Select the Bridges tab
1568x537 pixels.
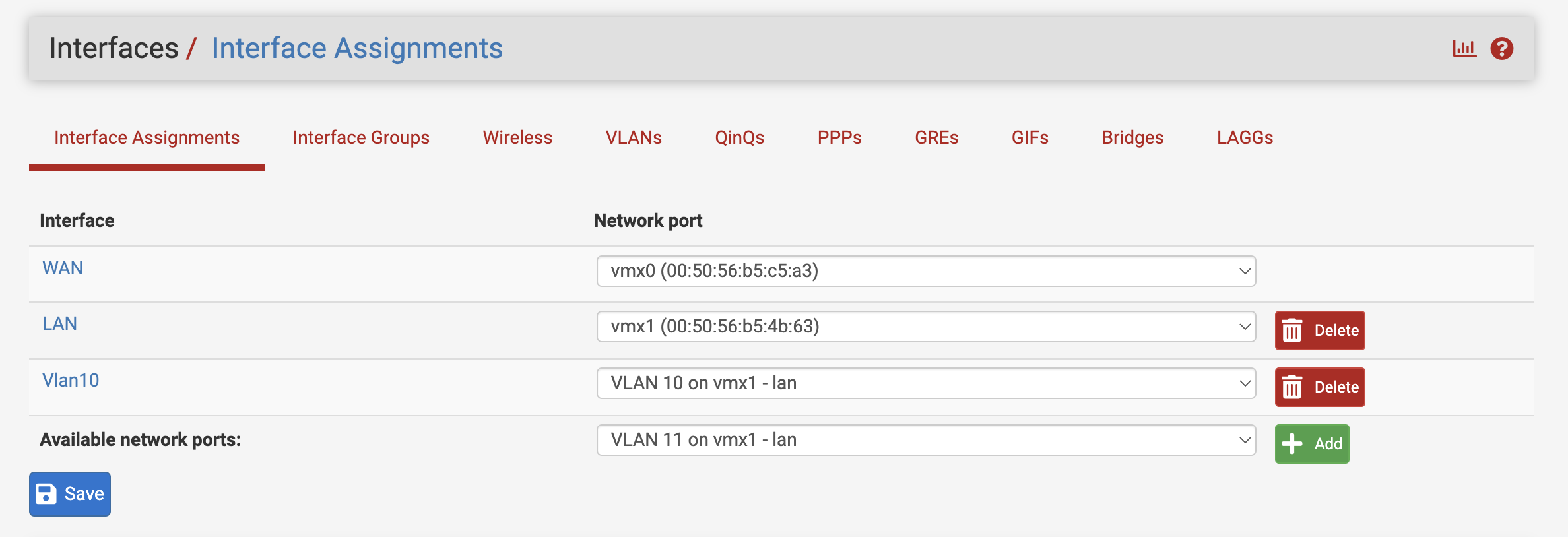point(1132,138)
